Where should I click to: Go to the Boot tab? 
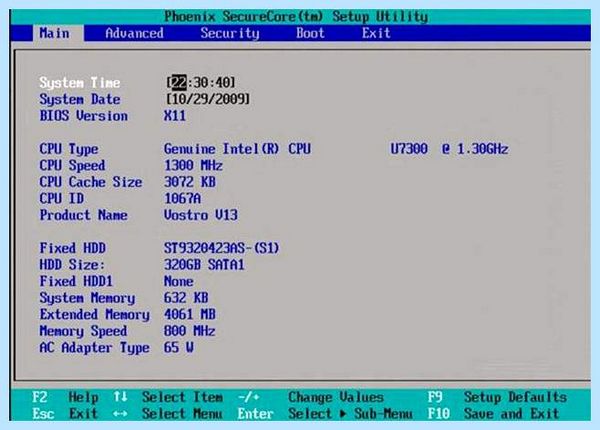310,33
